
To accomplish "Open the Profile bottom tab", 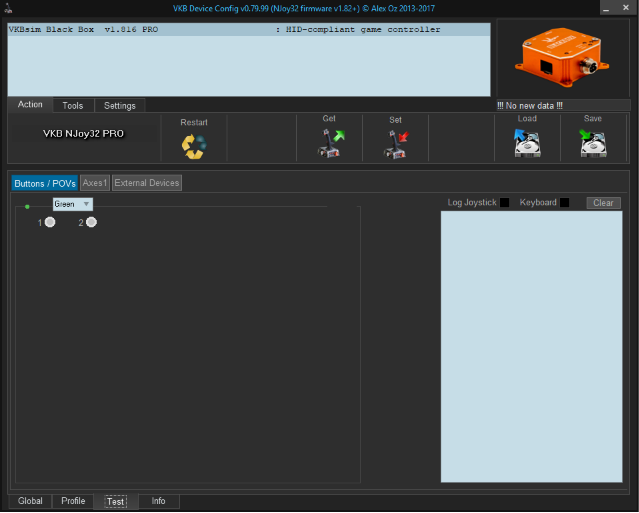I will point(73,501).
